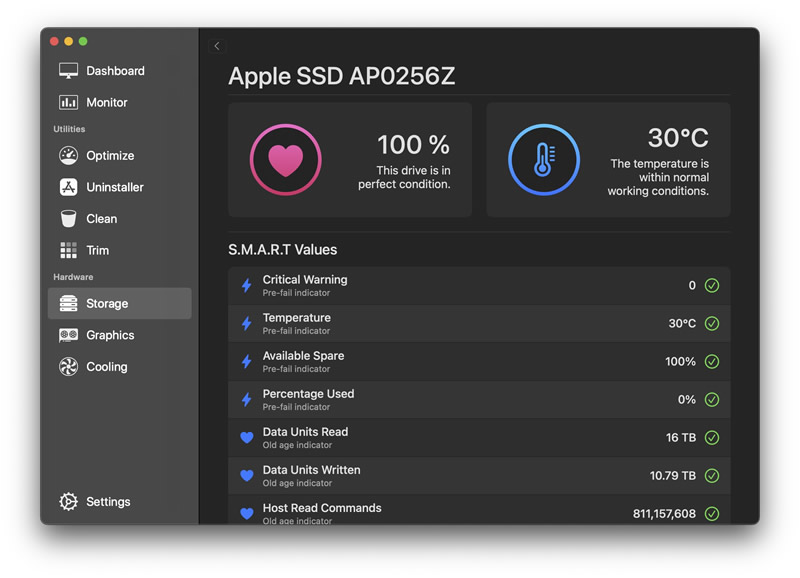
Task: Click the 16 TB read value
Action: (681, 438)
